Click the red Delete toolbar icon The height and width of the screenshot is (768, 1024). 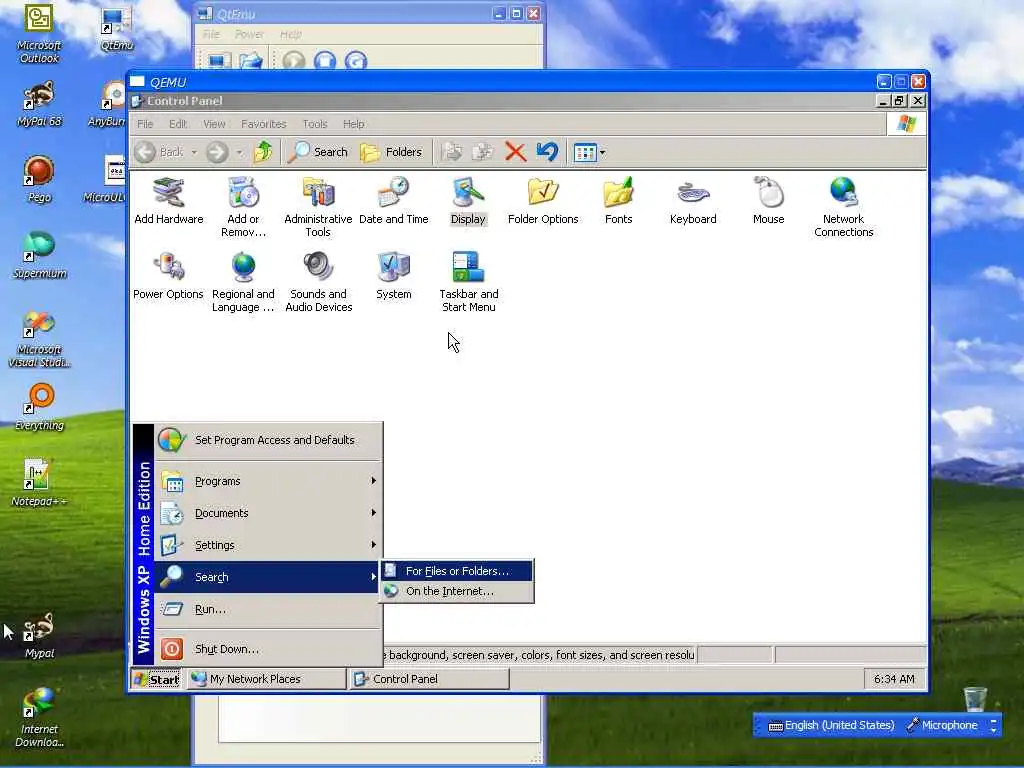[515, 152]
